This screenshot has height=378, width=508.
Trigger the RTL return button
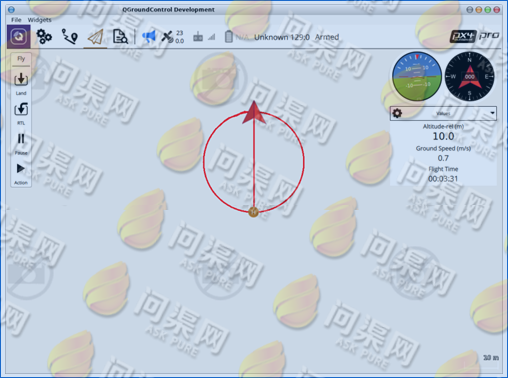click(21, 113)
